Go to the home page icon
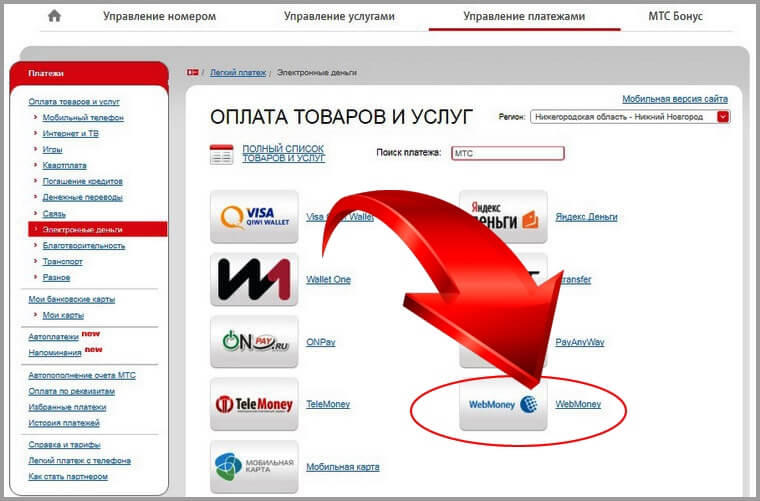The width and height of the screenshot is (760, 501). (x=55, y=16)
